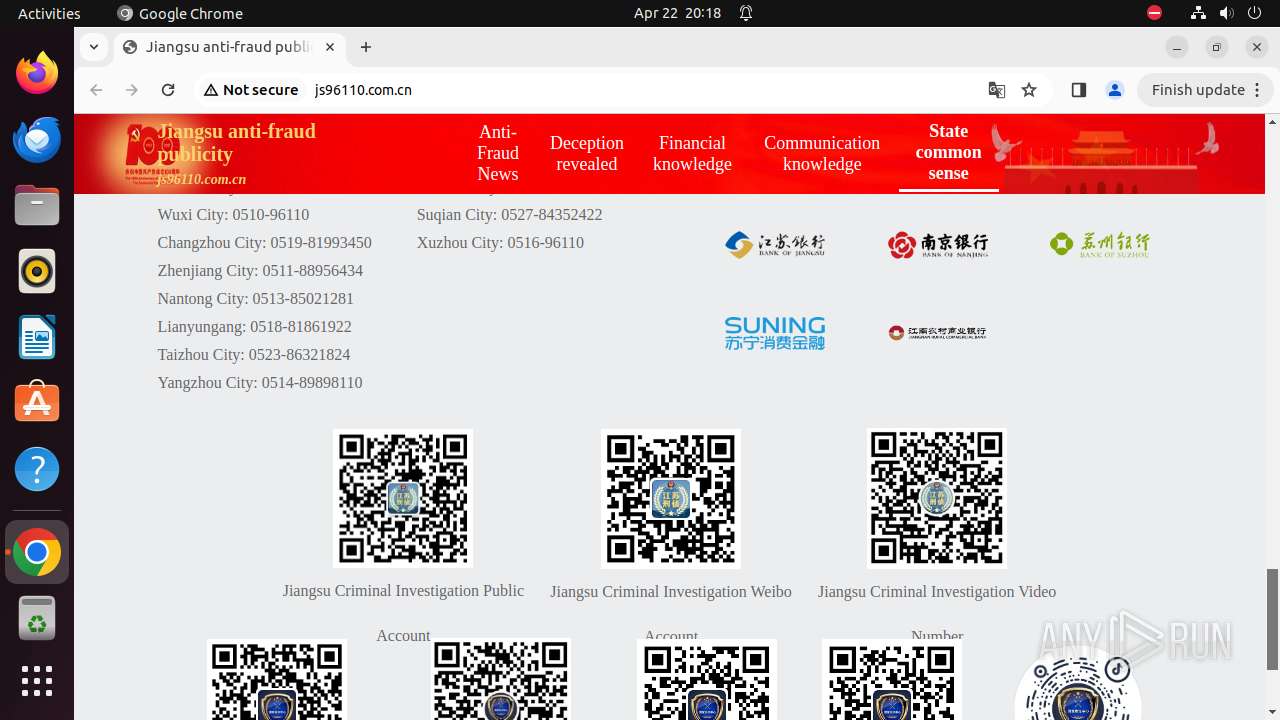Image resolution: width=1280 pixels, height=720 pixels.
Task: Open Activities overview
Action: click(x=49, y=13)
